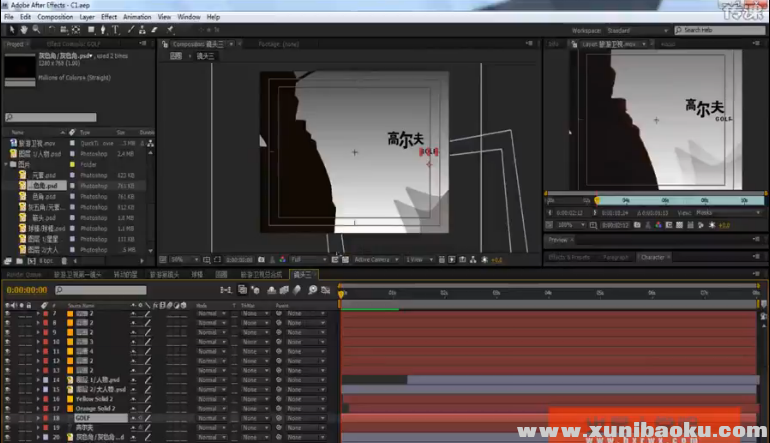
Task: Select the Rectangle shape tool
Action: click(x=89, y=29)
